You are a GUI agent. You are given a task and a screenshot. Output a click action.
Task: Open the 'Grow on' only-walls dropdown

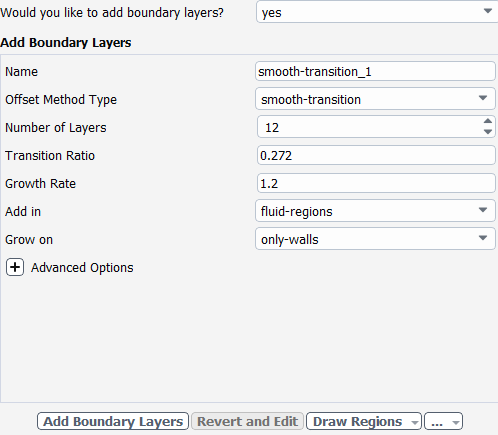click(375, 239)
